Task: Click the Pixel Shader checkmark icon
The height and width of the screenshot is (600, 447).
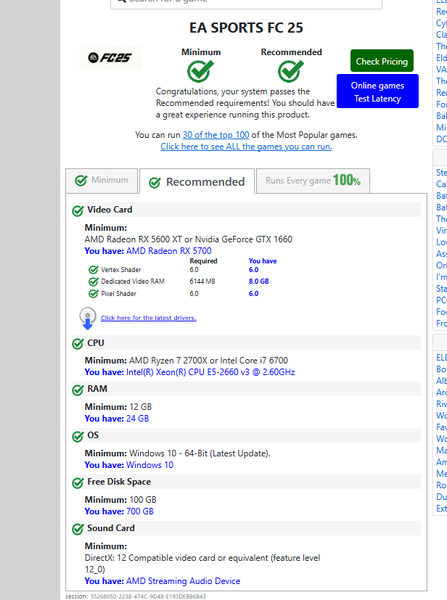Action: click(93, 293)
